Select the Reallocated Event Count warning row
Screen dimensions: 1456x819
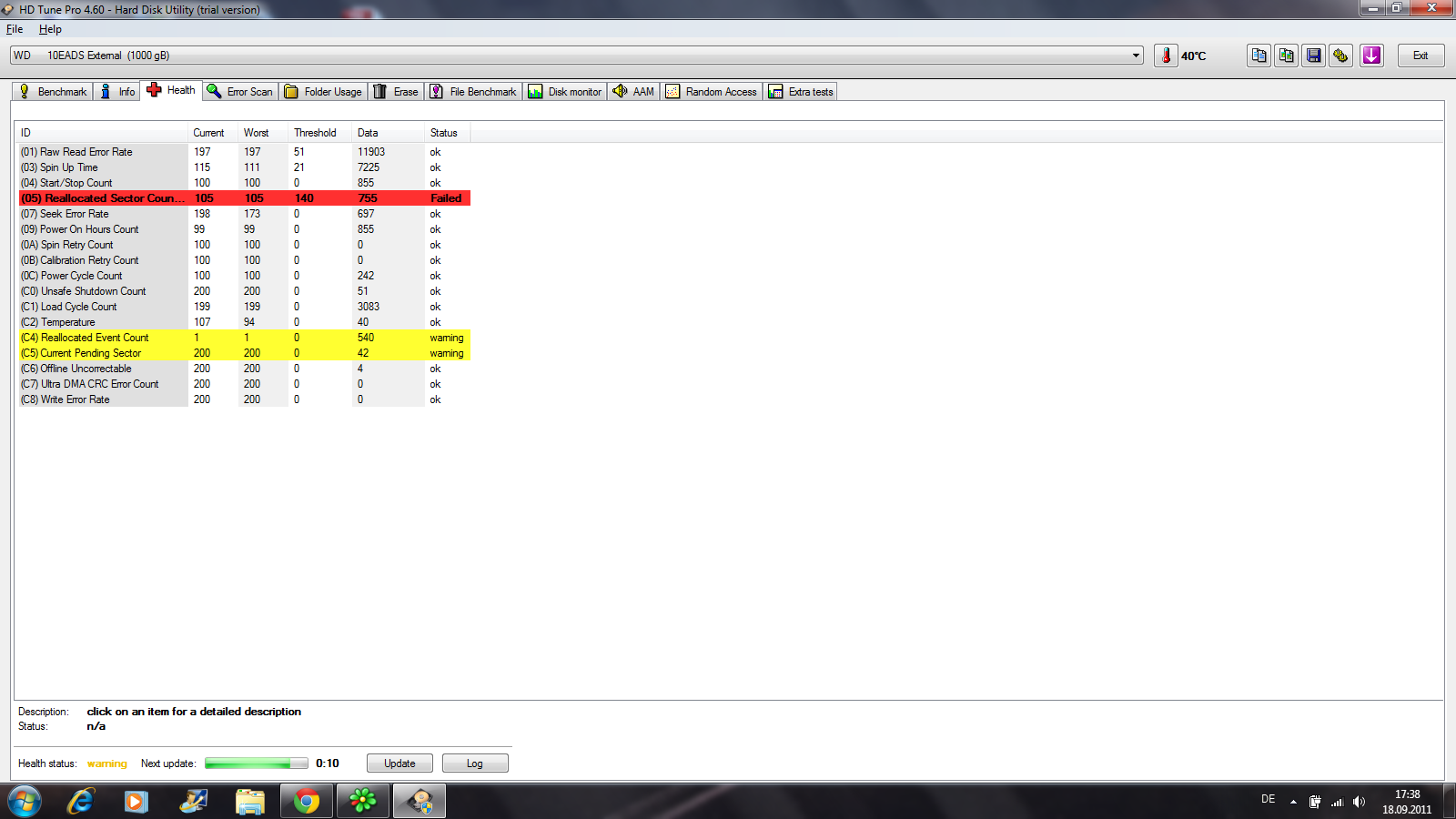(244, 338)
